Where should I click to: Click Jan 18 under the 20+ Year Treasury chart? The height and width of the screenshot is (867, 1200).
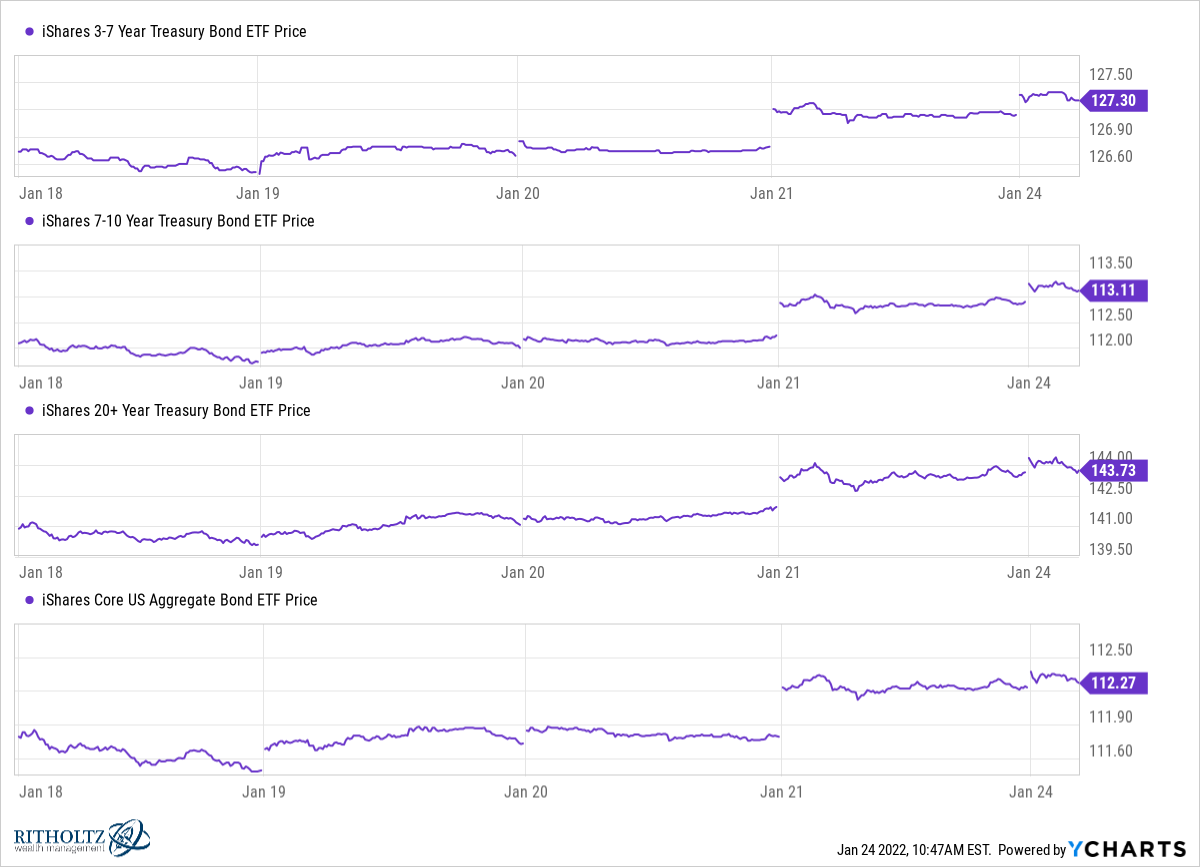click(x=41, y=573)
